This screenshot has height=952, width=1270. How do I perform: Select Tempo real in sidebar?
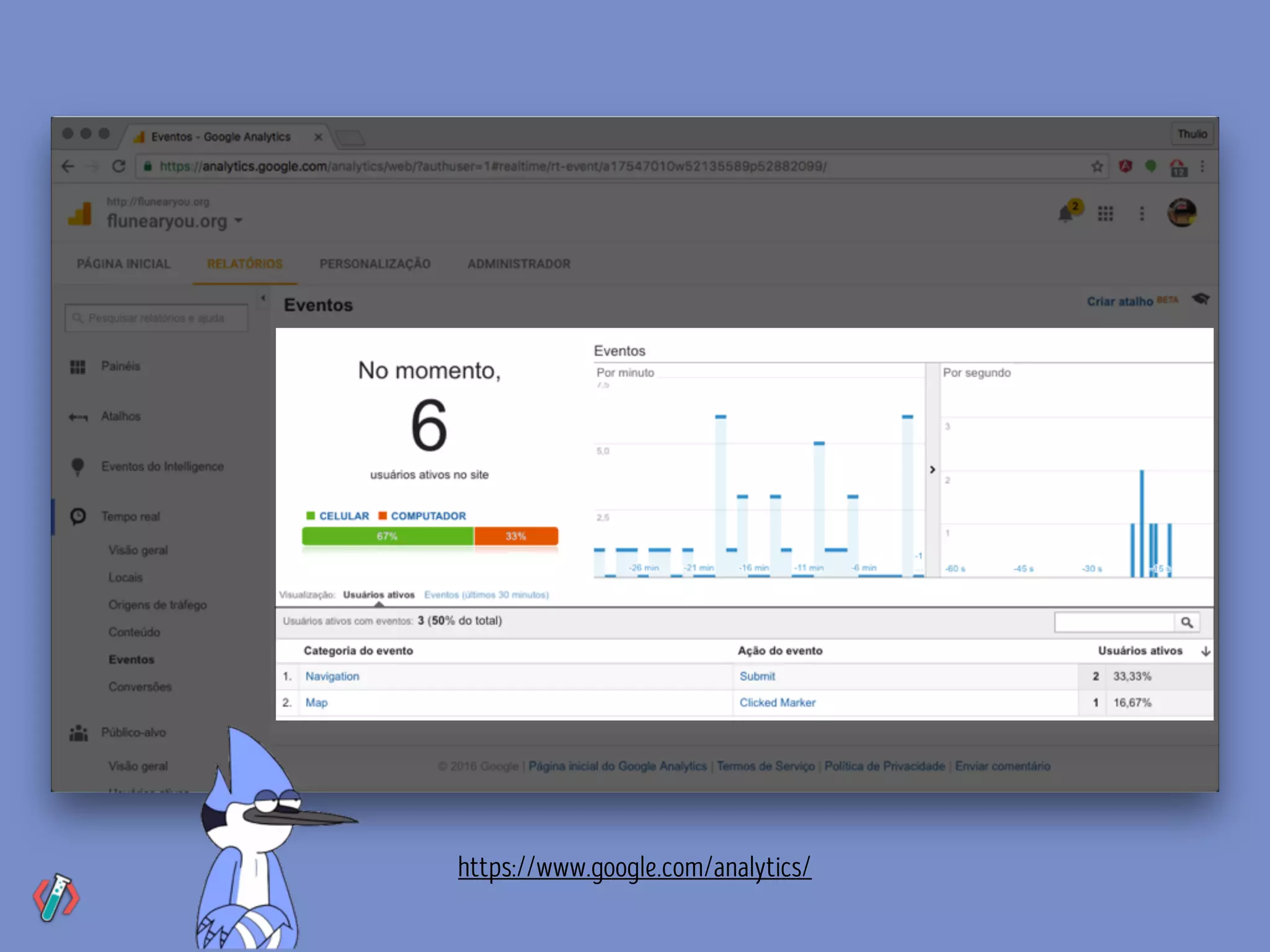tap(131, 517)
